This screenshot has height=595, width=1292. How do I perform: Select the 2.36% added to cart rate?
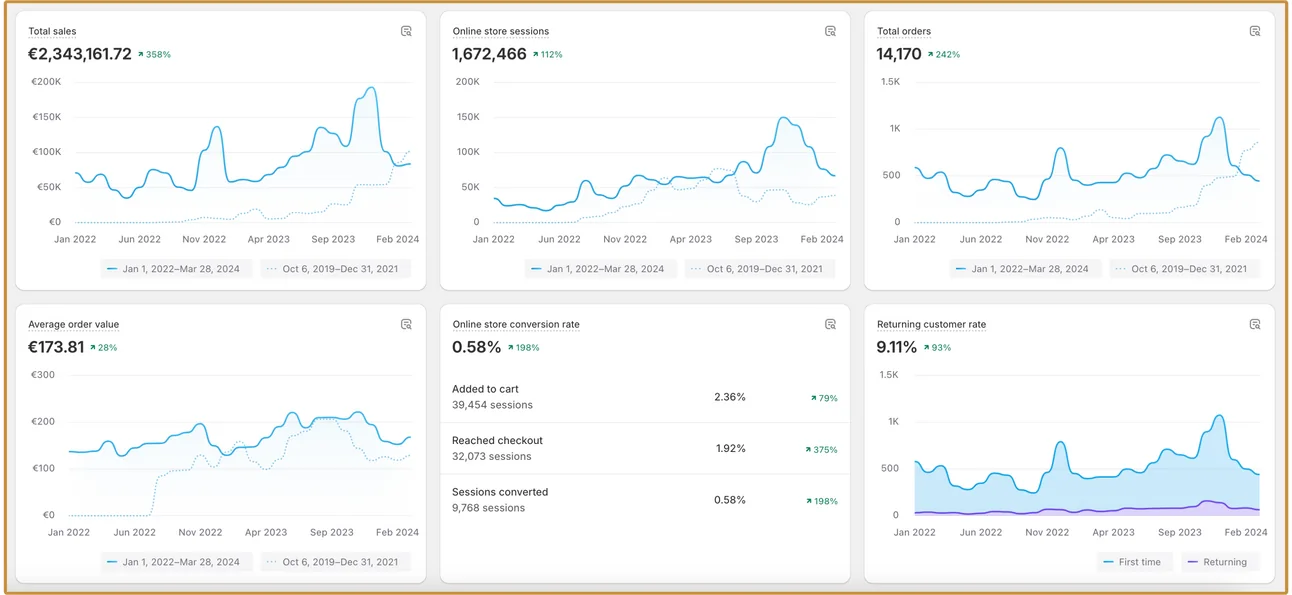[730, 397]
